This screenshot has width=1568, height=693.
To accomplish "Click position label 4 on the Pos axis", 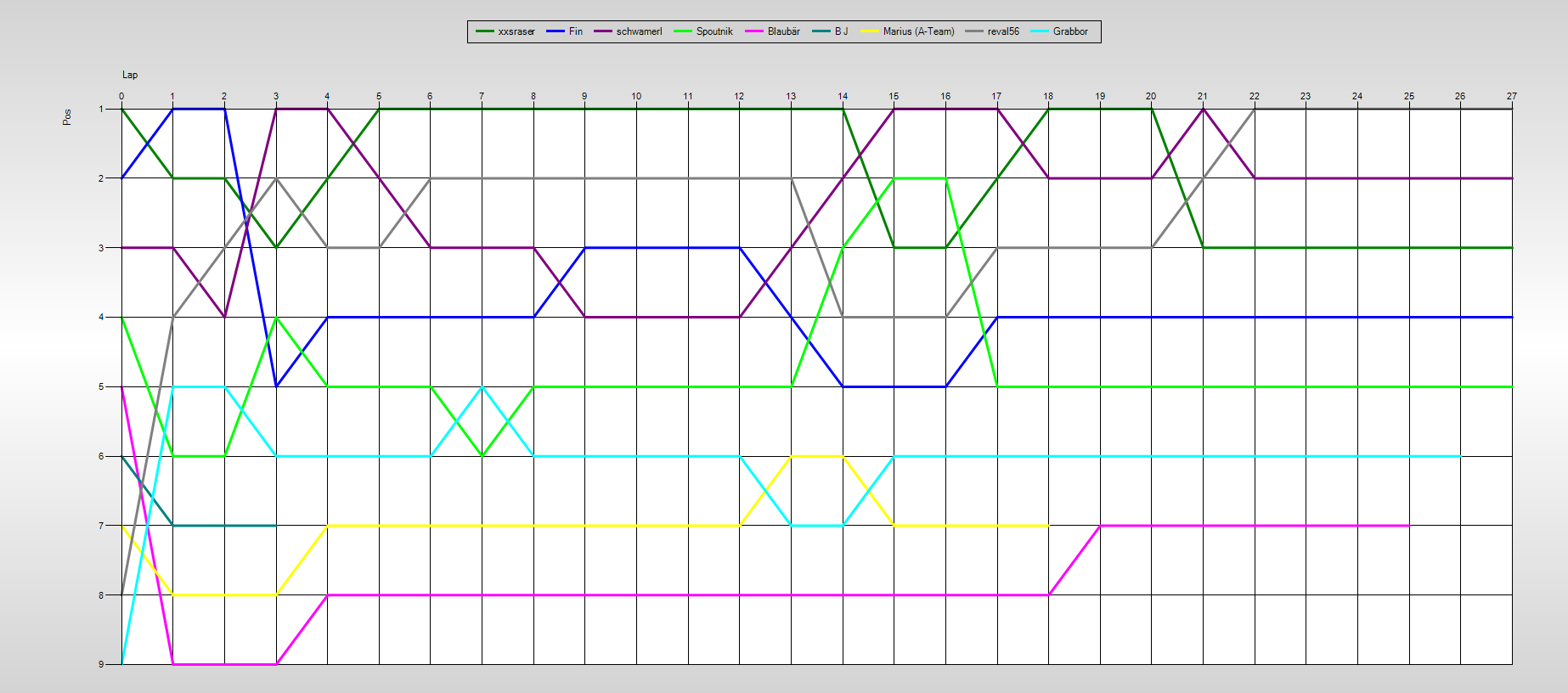I will point(101,317).
